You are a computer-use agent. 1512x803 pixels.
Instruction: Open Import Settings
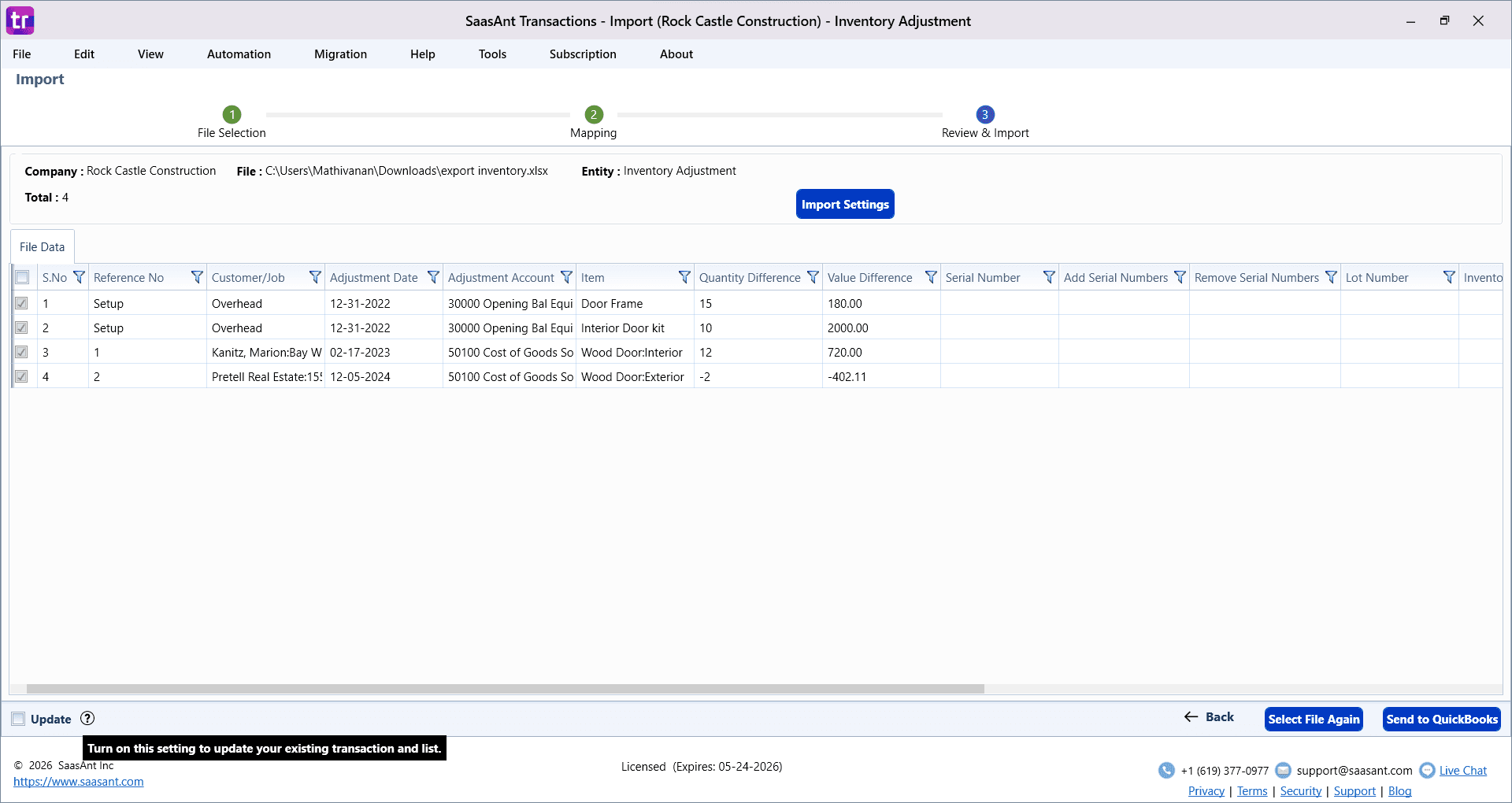(845, 204)
